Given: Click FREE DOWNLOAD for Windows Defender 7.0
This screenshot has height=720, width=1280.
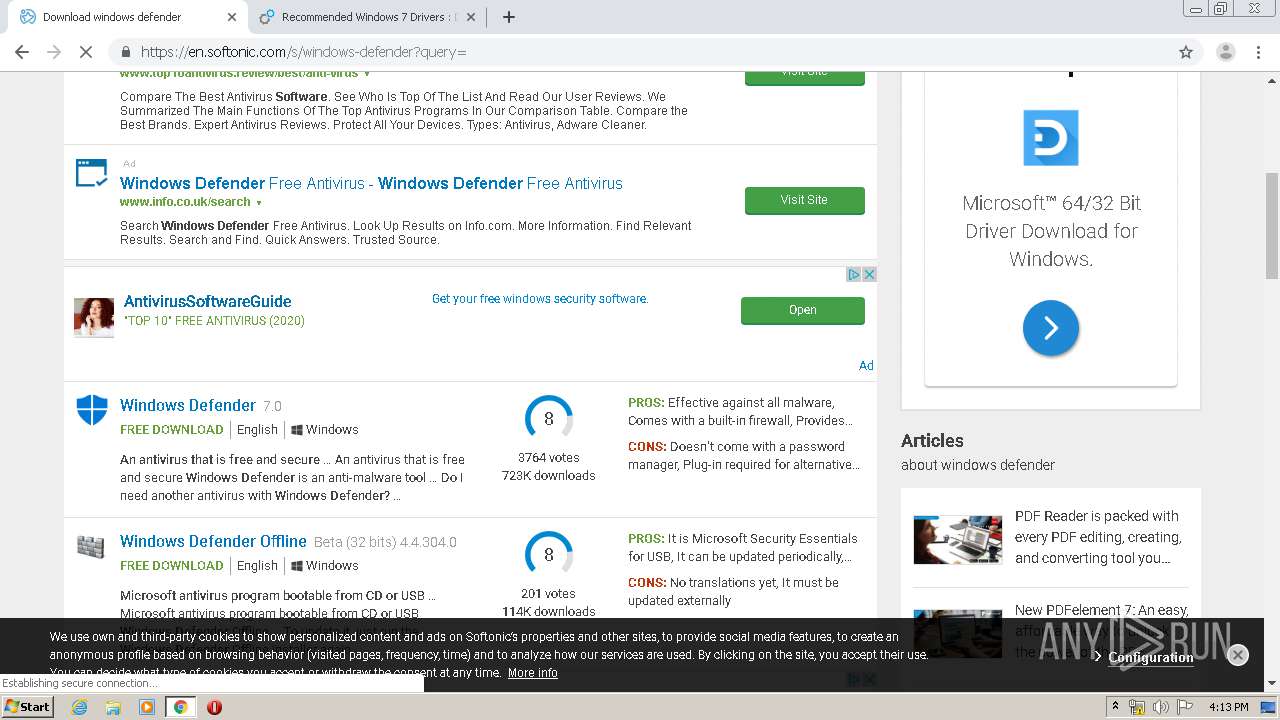Looking at the screenshot, I should [172, 429].
